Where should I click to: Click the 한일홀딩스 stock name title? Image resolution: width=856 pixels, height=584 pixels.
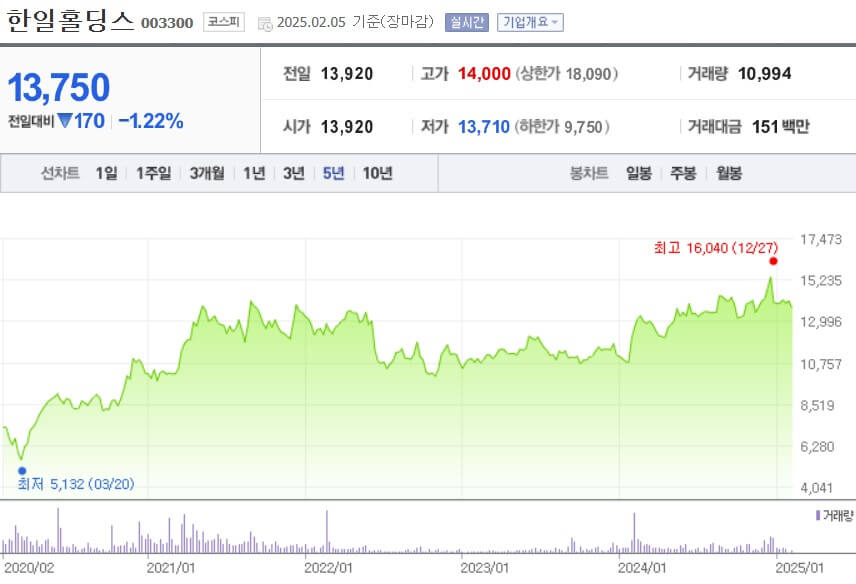pyautogui.click(x=70, y=21)
